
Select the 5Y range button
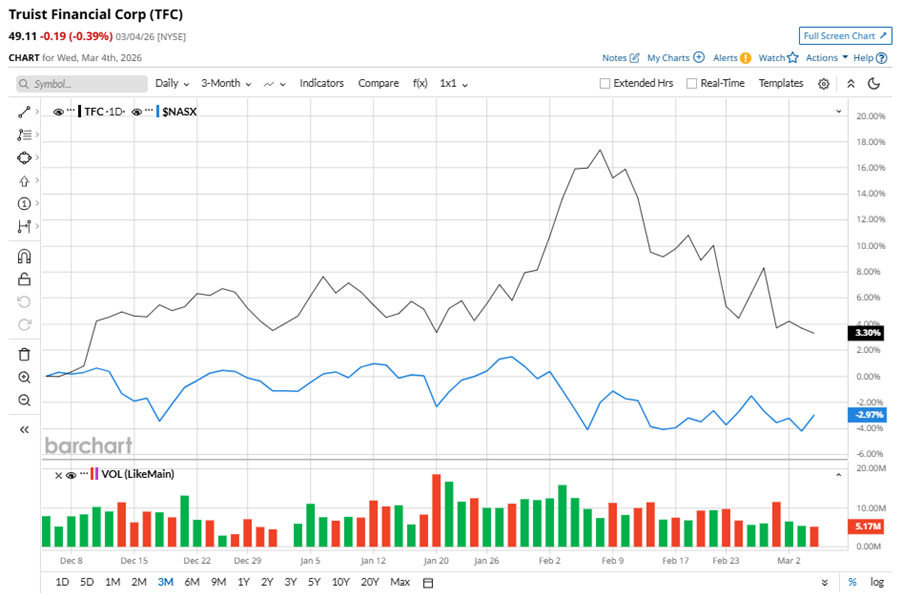tap(314, 582)
